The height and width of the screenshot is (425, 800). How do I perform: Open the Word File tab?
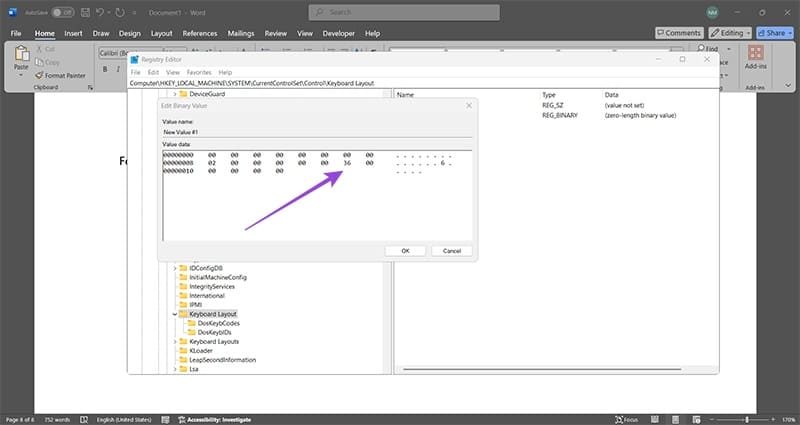pyautogui.click(x=16, y=33)
